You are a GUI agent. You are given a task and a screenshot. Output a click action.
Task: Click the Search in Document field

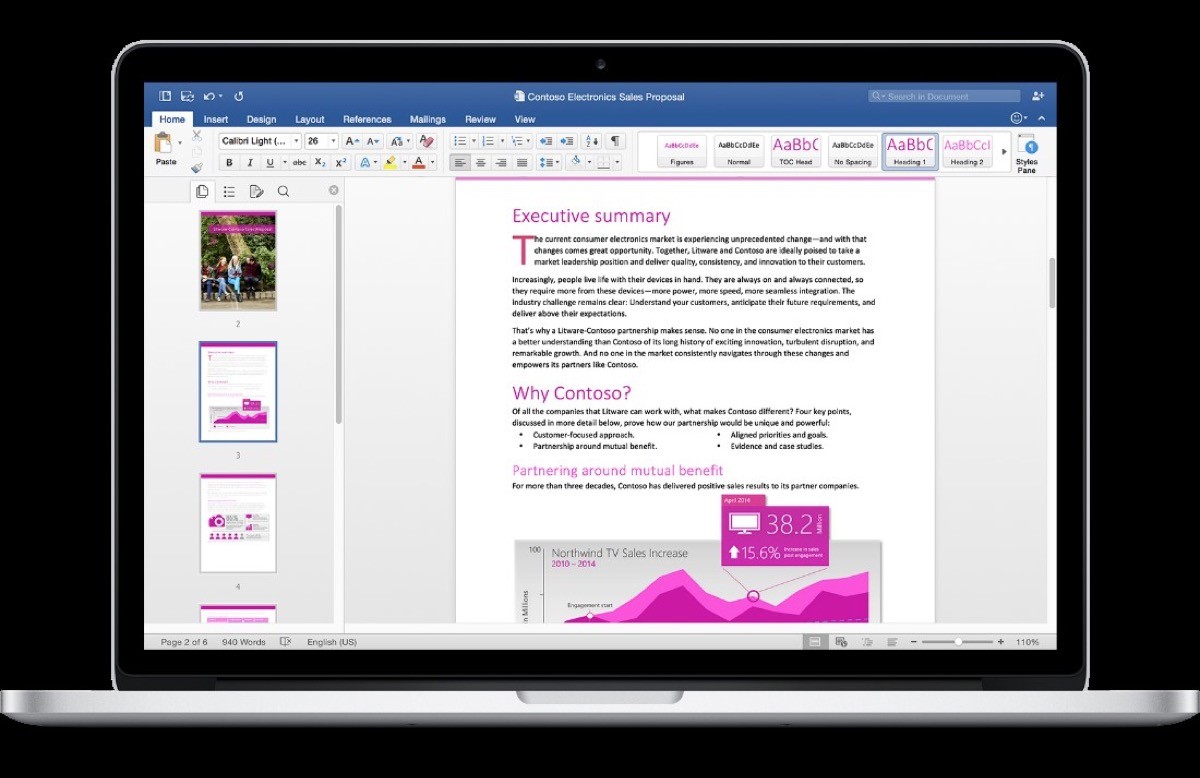944,96
